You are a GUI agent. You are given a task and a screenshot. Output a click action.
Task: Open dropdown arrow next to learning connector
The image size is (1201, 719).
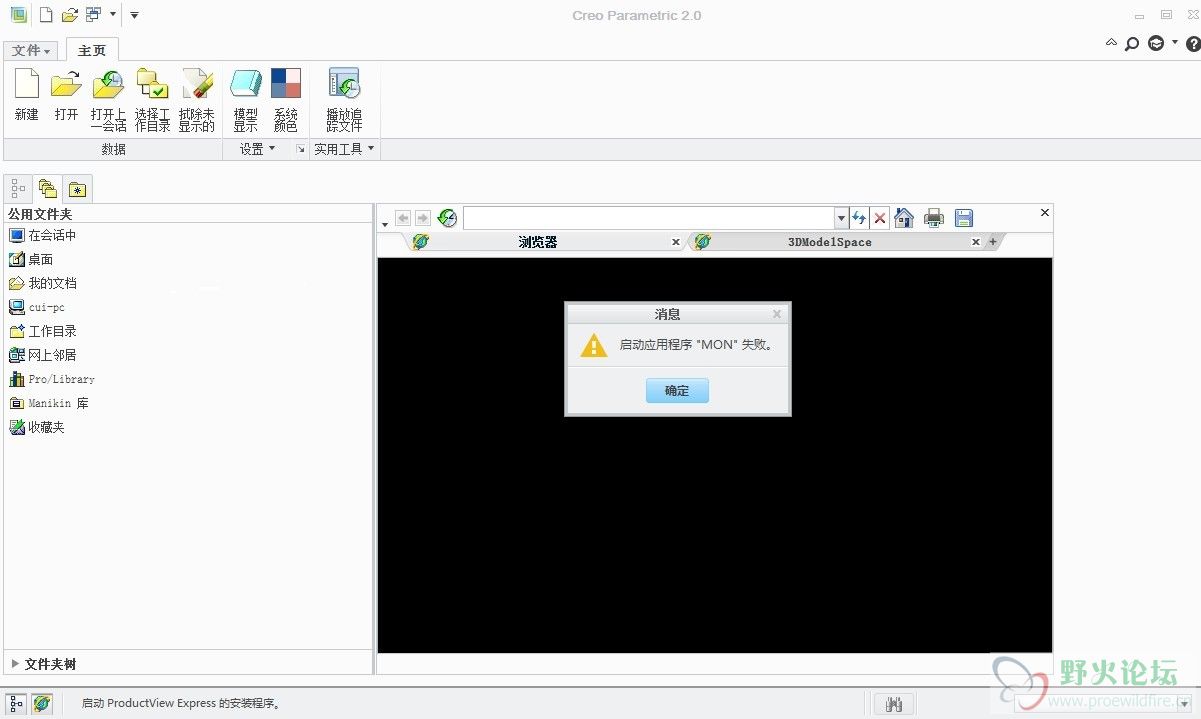pos(1175,43)
